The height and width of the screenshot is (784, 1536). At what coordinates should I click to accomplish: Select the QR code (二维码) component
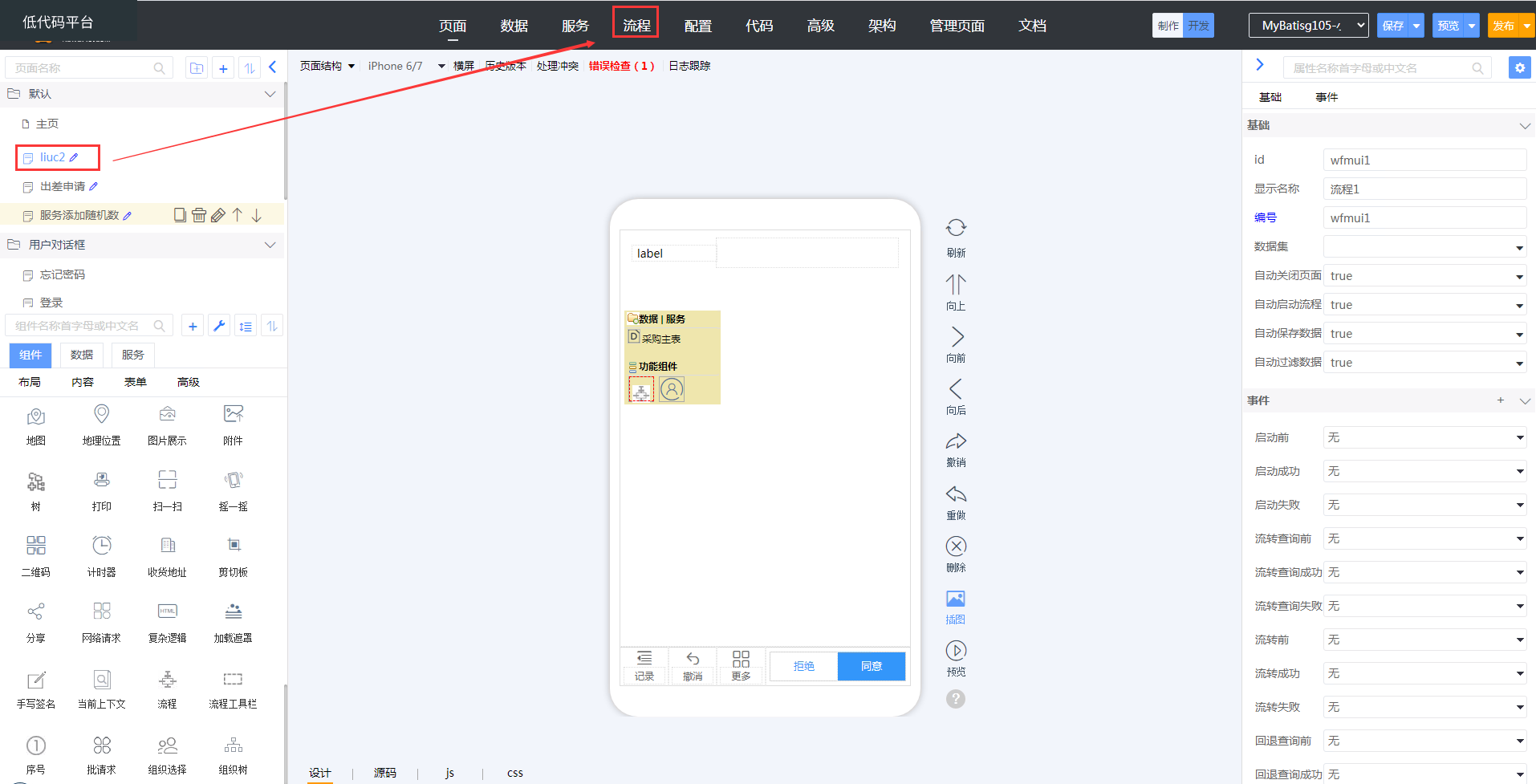point(36,546)
